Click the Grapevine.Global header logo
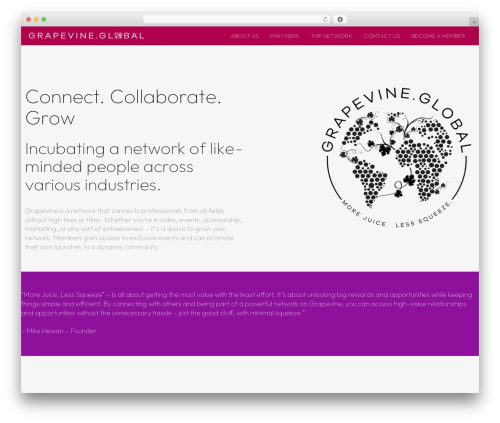This screenshot has height=423, width=500. 86,36
